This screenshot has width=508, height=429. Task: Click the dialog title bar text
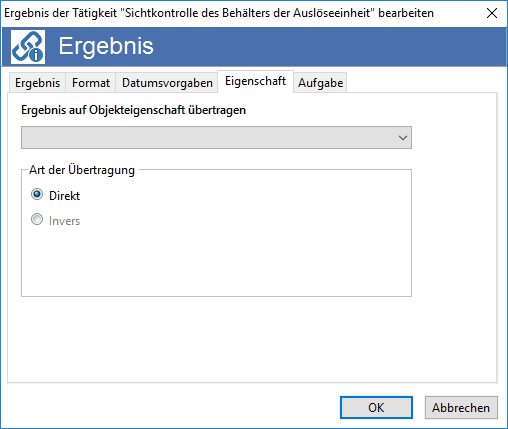click(x=219, y=13)
